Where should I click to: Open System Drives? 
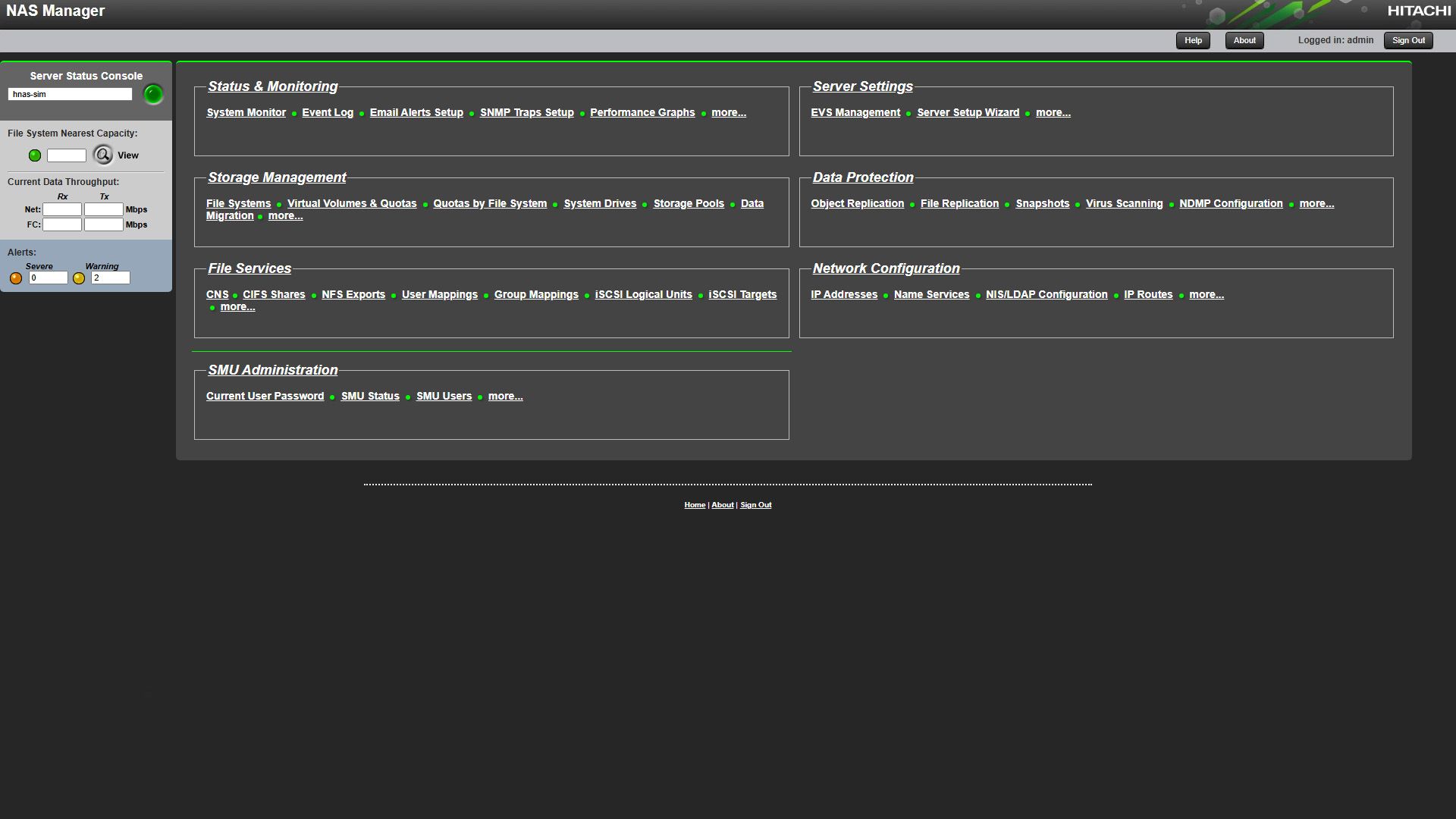click(600, 203)
